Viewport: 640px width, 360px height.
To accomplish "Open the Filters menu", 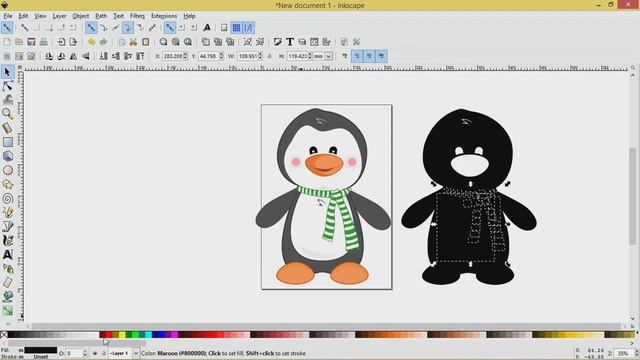I will (137, 16).
